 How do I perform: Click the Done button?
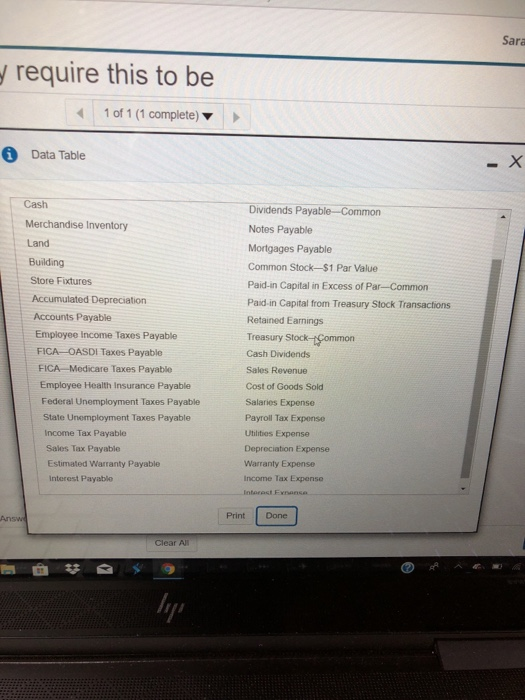pos(276,516)
